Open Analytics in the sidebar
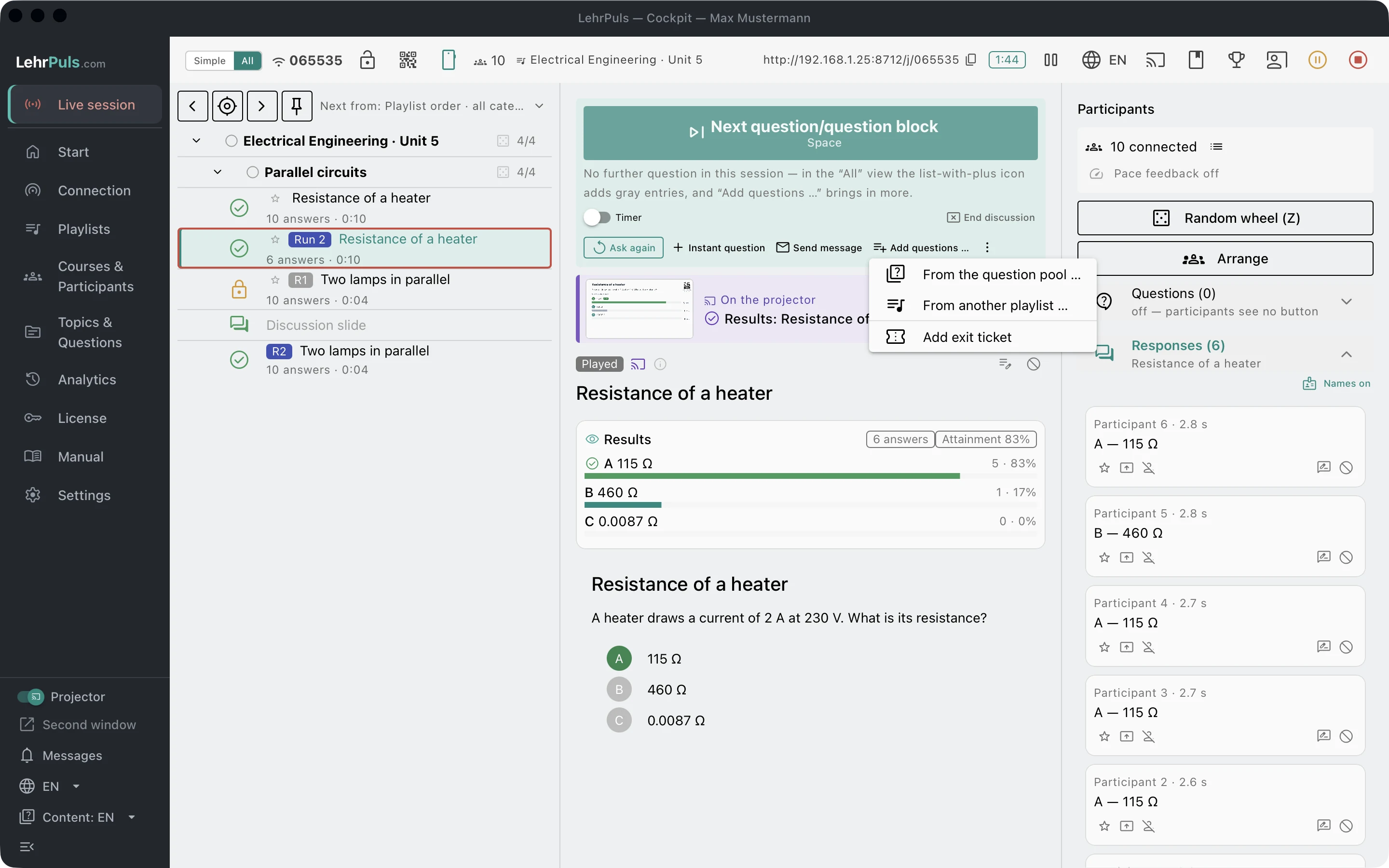The image size is (1389, 868). pyautogui.click(x=85, y=380)
